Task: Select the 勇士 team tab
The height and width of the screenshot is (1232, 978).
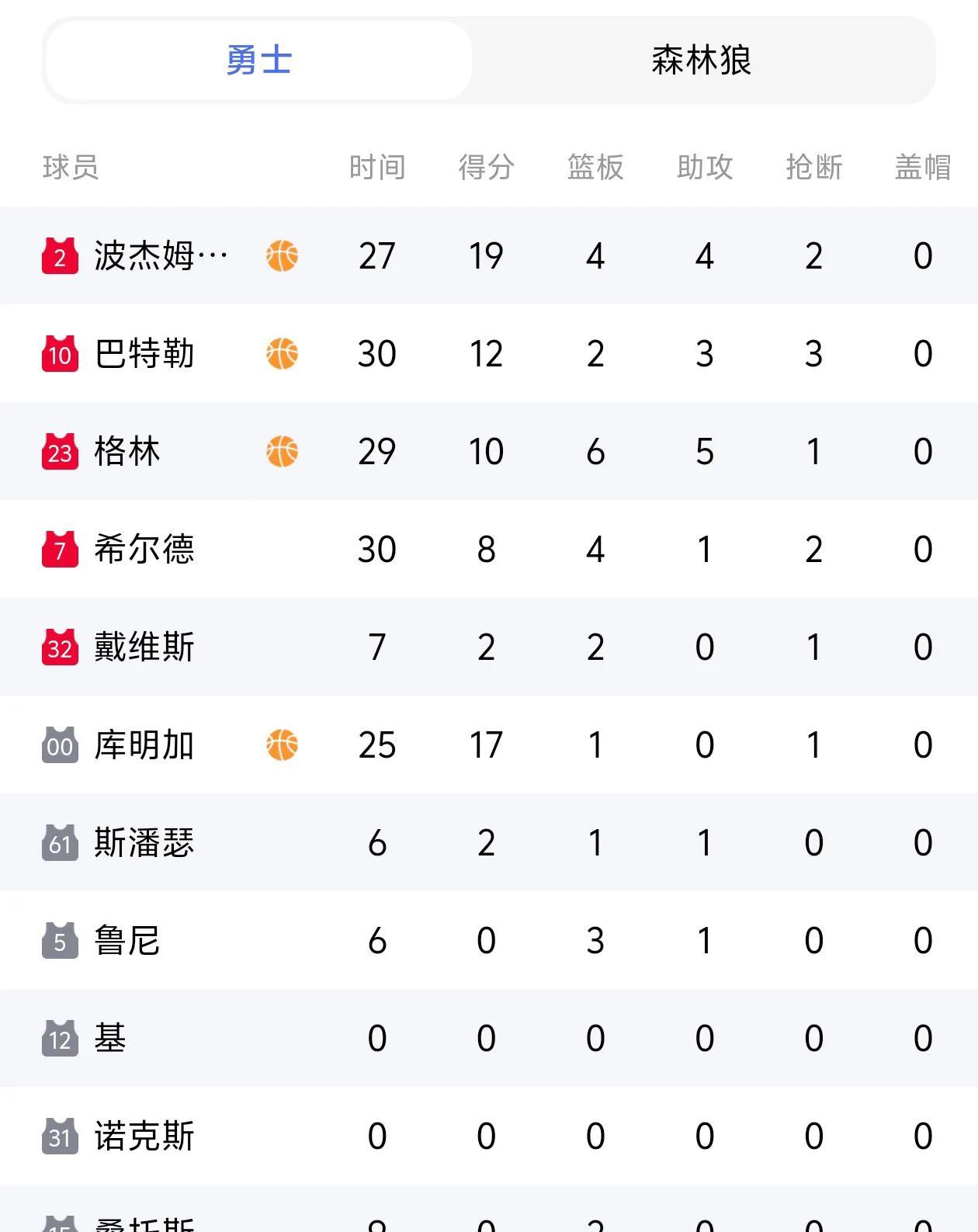Action: 258,61
